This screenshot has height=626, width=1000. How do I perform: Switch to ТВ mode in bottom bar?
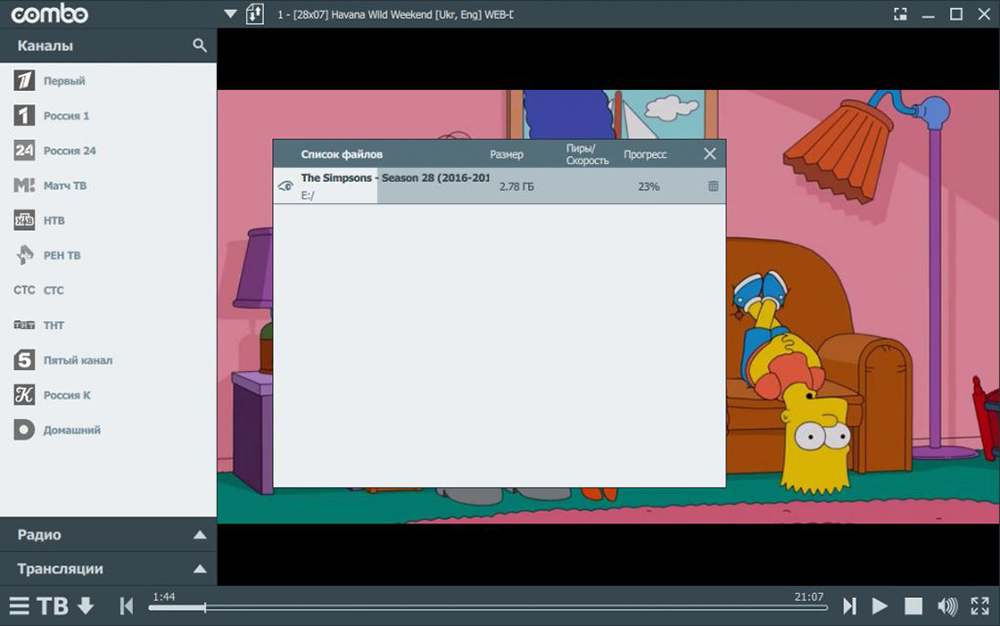(53, 606)
